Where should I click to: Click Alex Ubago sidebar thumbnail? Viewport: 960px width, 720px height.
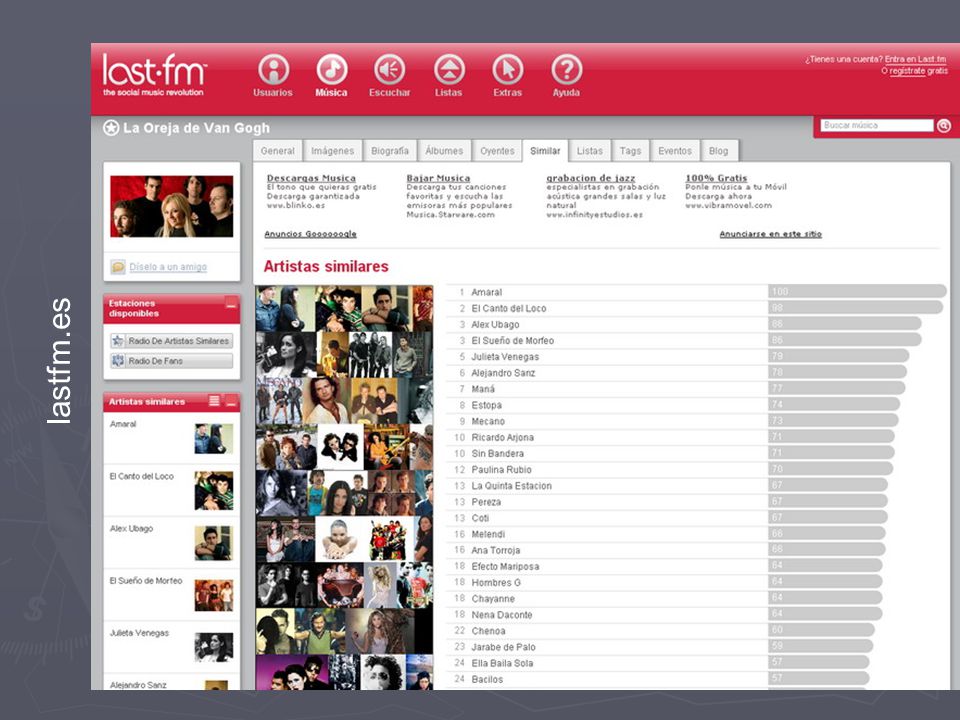[214, 542]
